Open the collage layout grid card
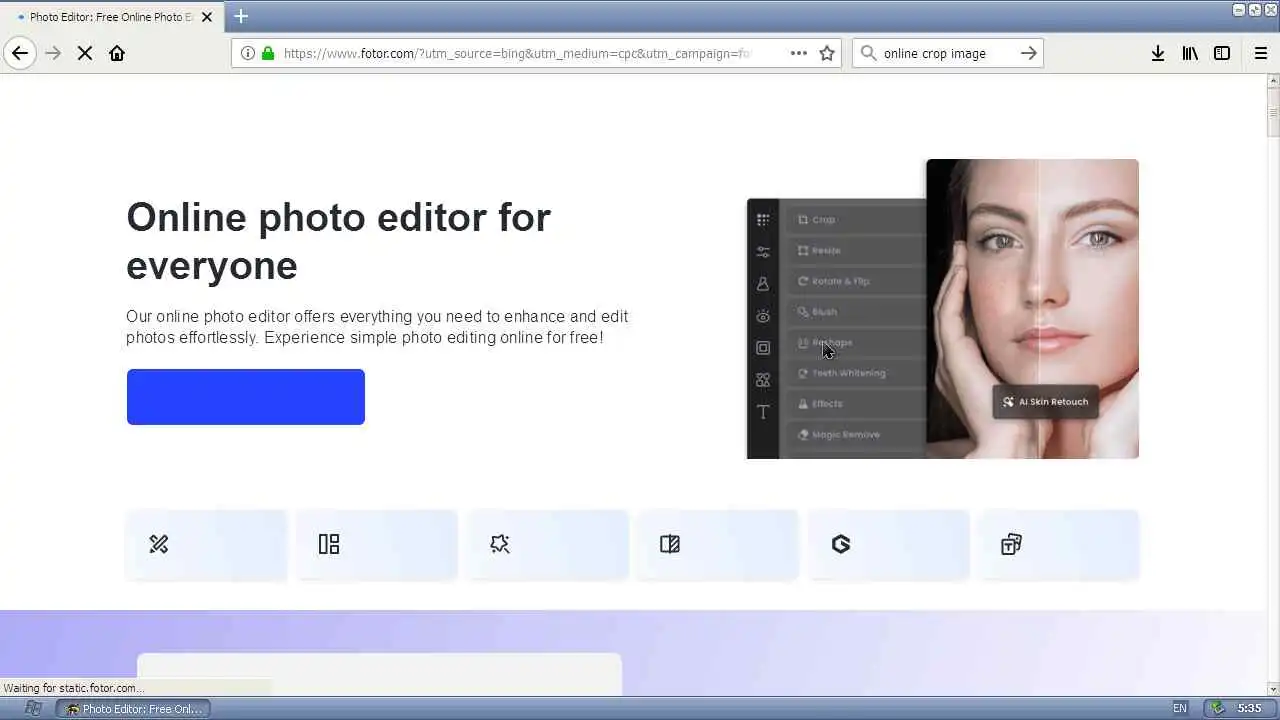Screen dimensions: 1280x720 (377, 544)
